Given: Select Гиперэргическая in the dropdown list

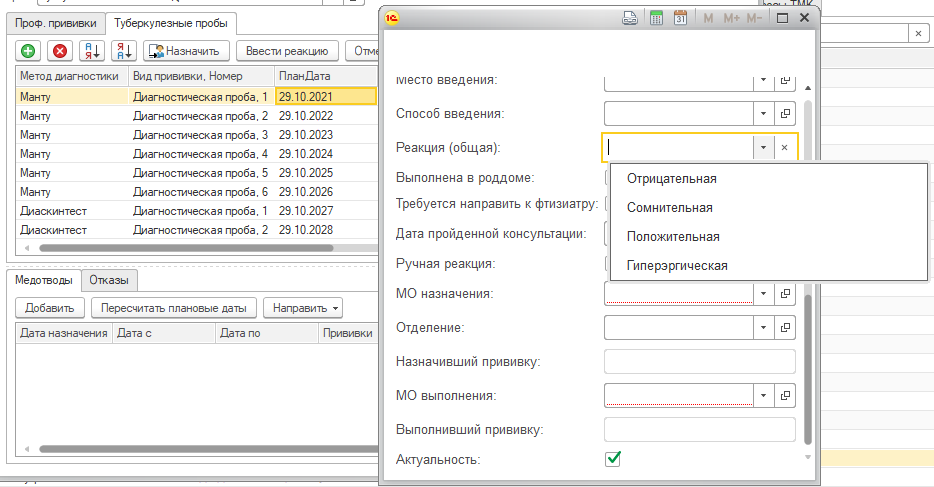Looking at the screenshot, I should [677, 266].
